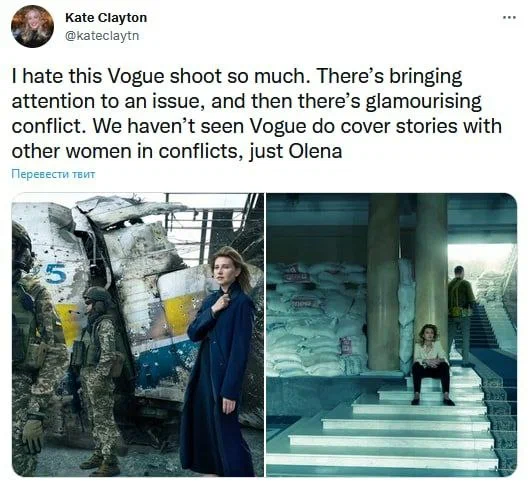Click the Перевести твит translate link

(x=53, y=174)
